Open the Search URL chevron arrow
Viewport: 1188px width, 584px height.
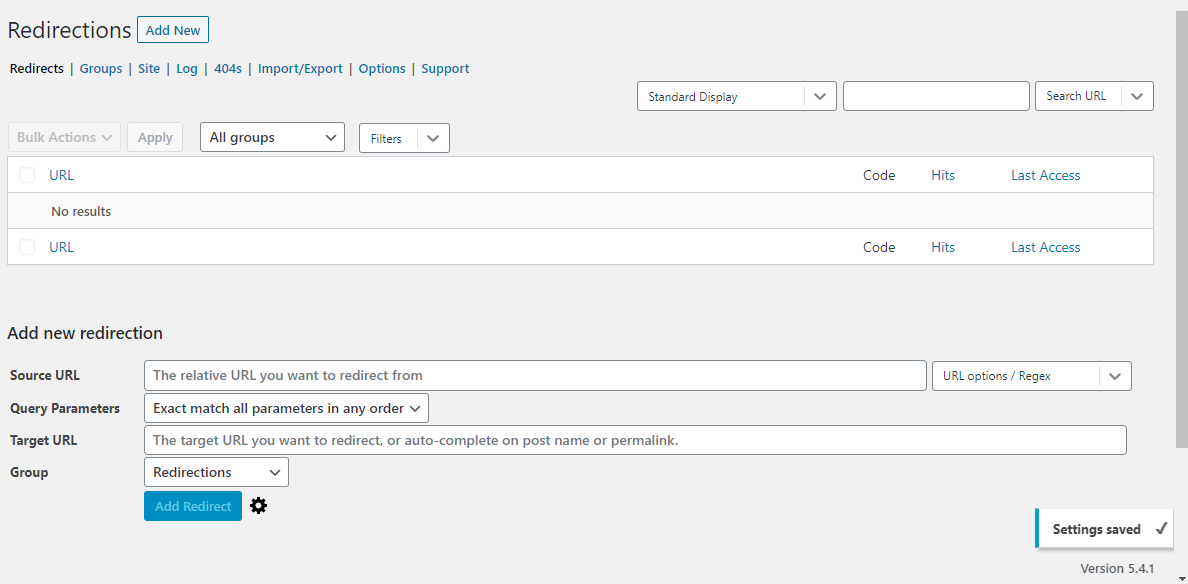pyautogui.click(x=1137, y=96)
